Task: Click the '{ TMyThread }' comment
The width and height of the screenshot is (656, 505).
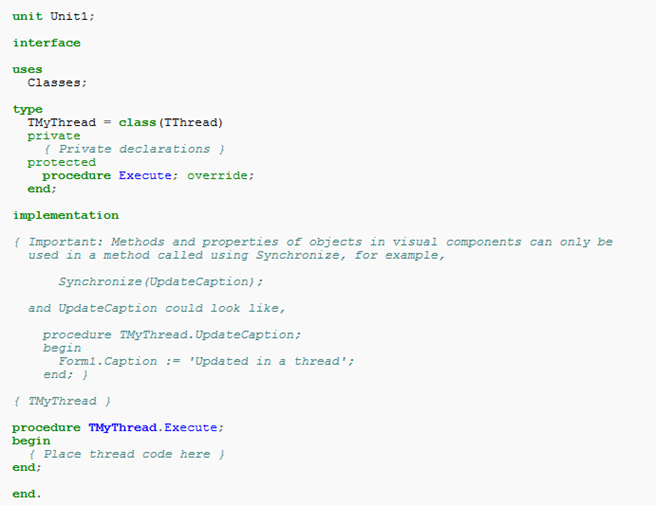Action: (x=56, y=401)
